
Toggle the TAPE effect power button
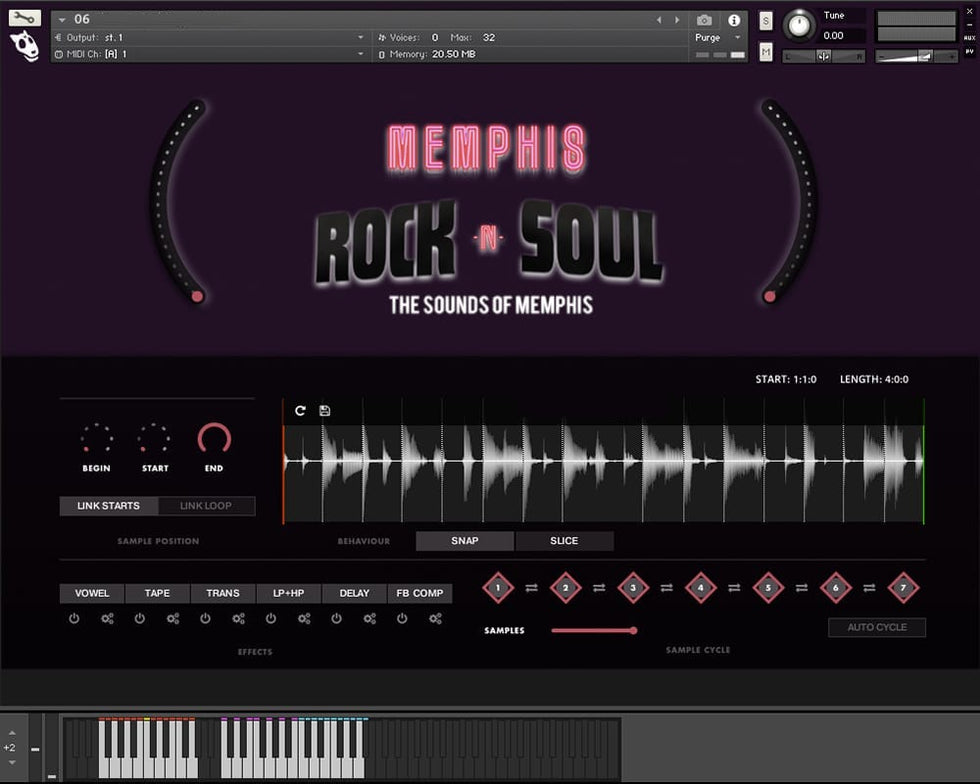coord(140,619)
